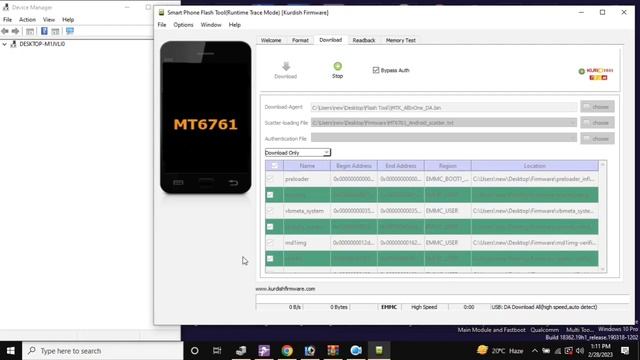
Task: Collapse the DESKTOP-M1JVLI0 tree node
Action: point(4,44)
